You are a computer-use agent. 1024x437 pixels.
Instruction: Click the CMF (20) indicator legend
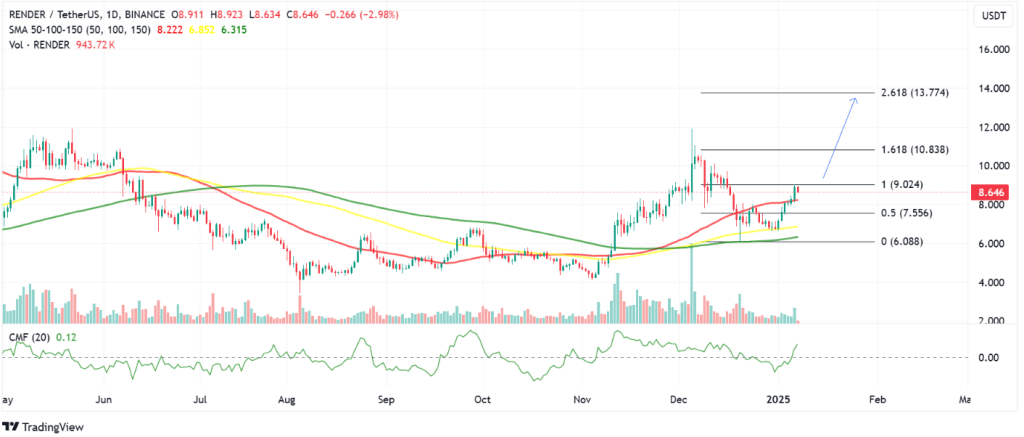28,336
